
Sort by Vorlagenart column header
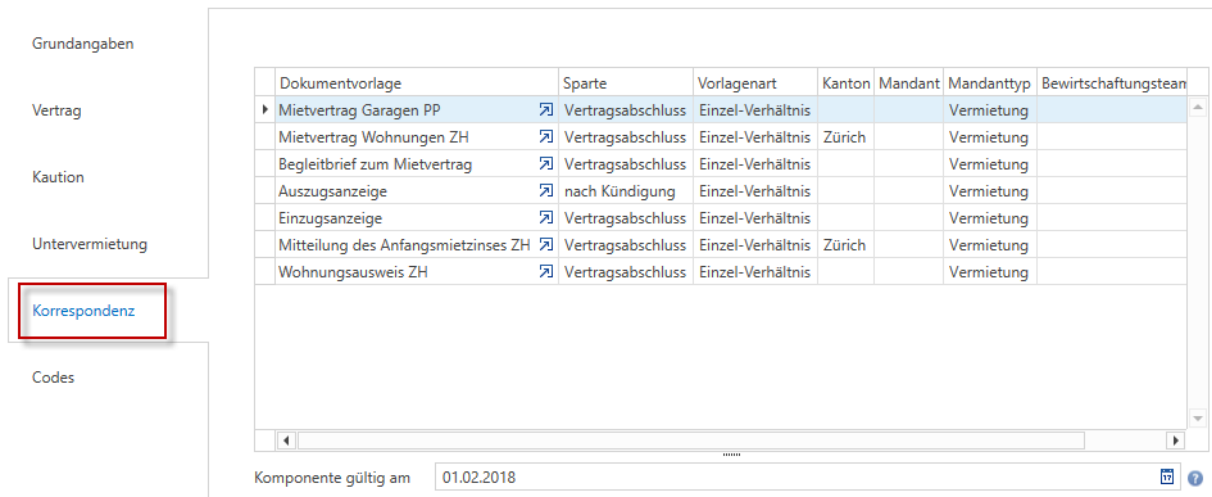pos(755,83)
